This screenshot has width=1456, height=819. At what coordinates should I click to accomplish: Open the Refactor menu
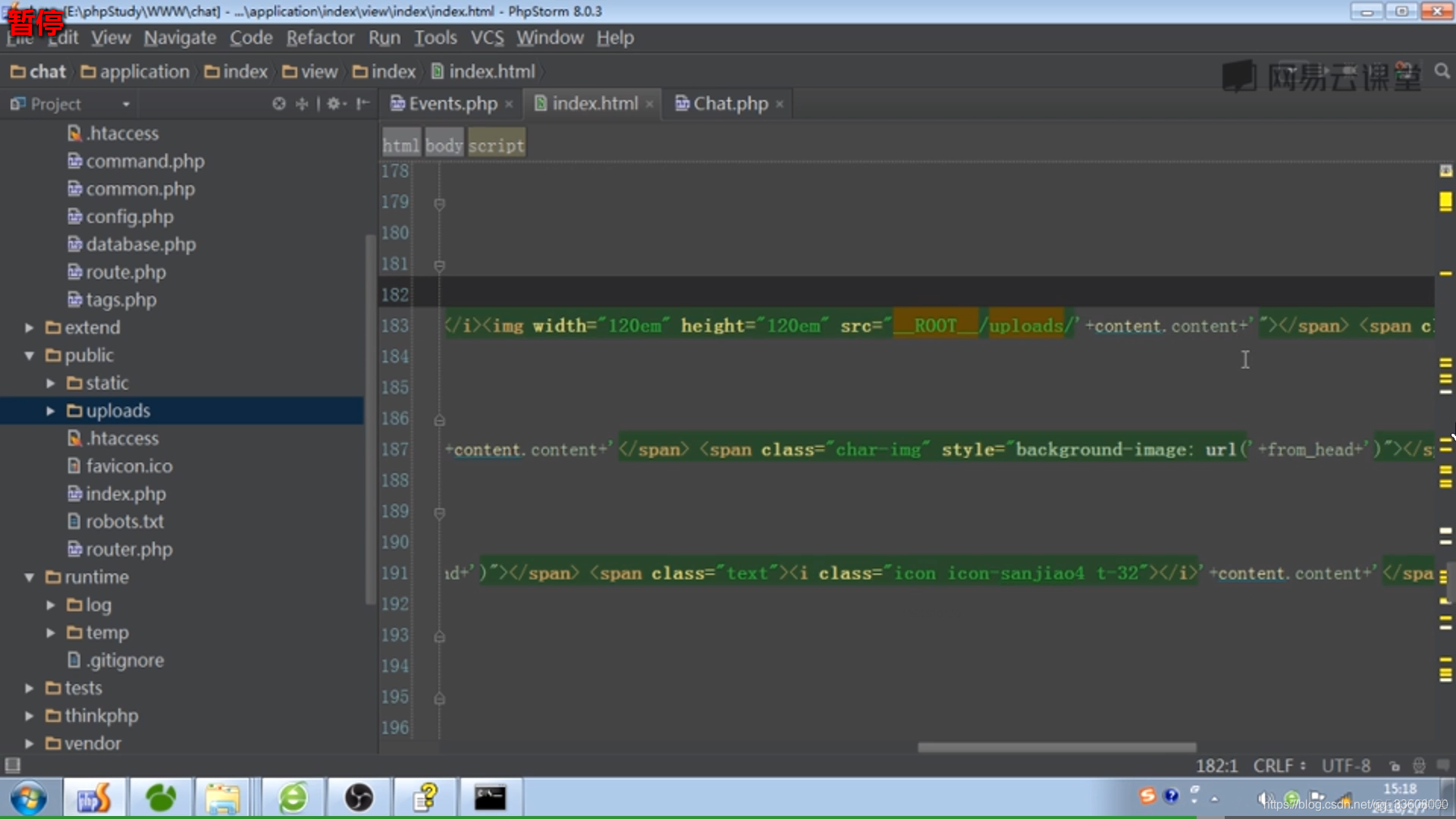click(320, 38)
